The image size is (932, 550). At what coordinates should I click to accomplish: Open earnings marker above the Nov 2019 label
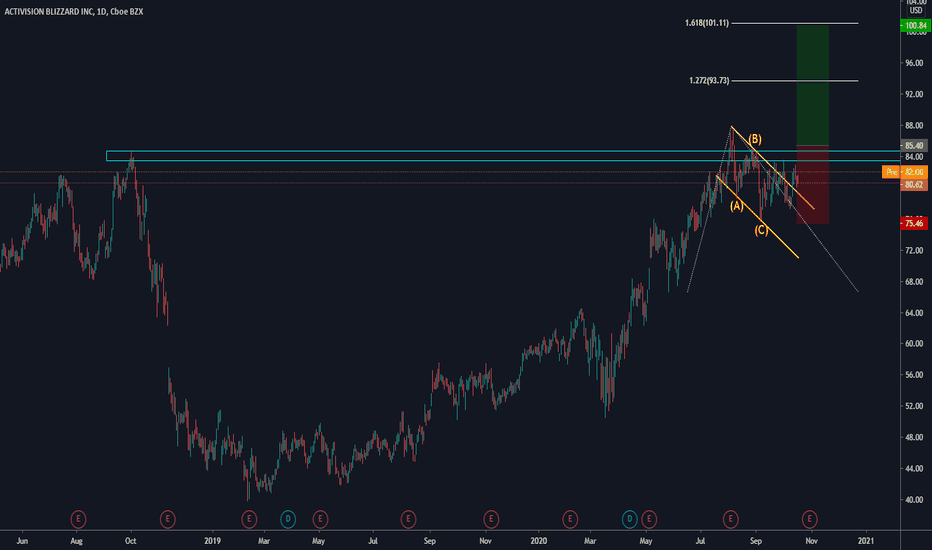[x=490, y=519]
